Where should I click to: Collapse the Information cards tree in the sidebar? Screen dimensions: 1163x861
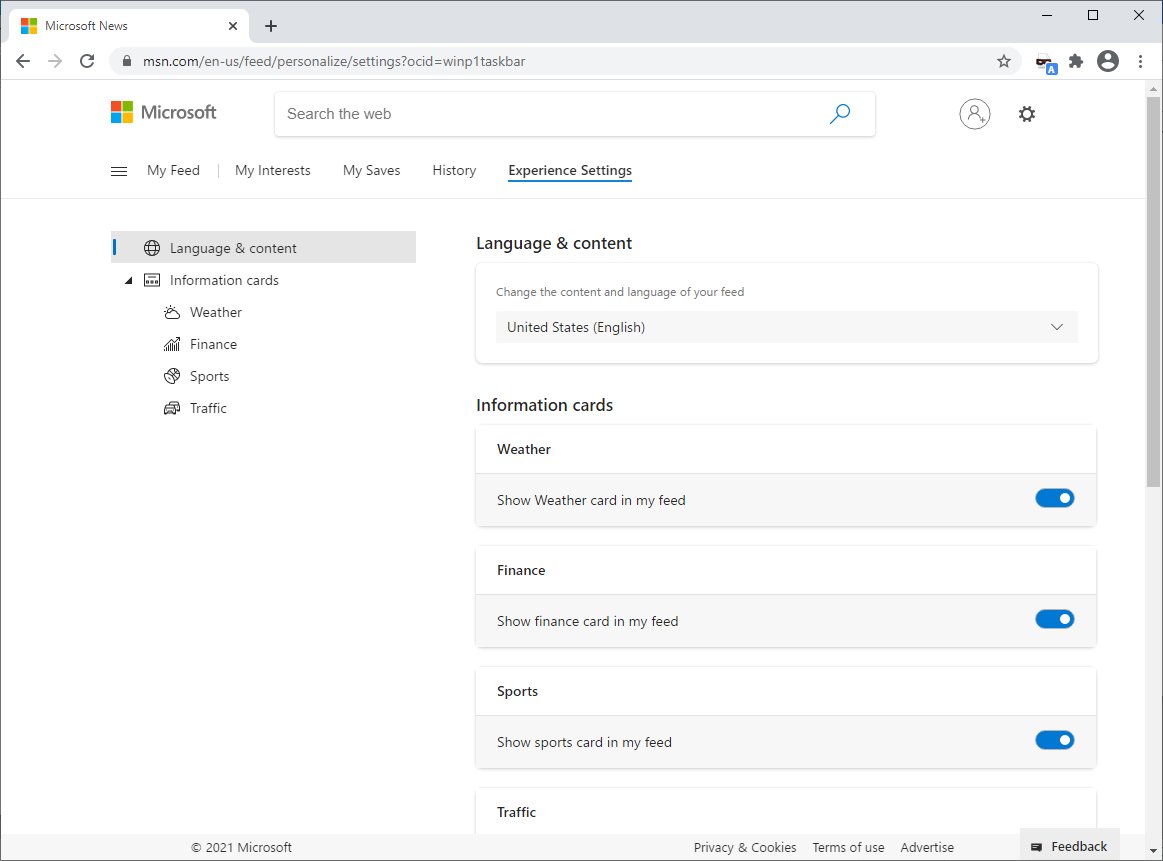coord(128,280)
